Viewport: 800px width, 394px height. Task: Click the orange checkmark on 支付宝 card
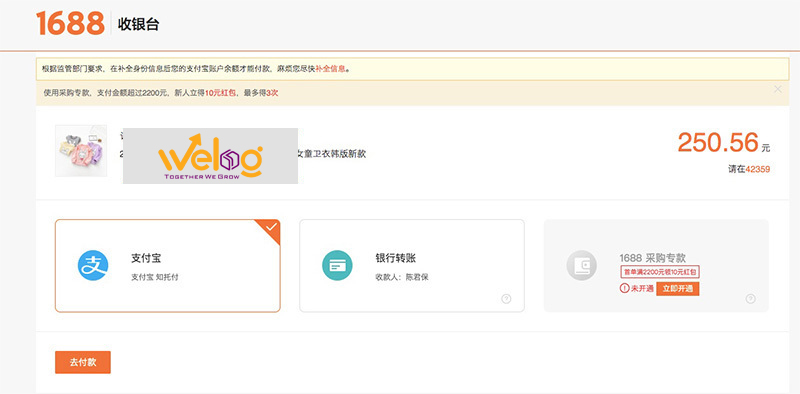(x=271, y=228)
